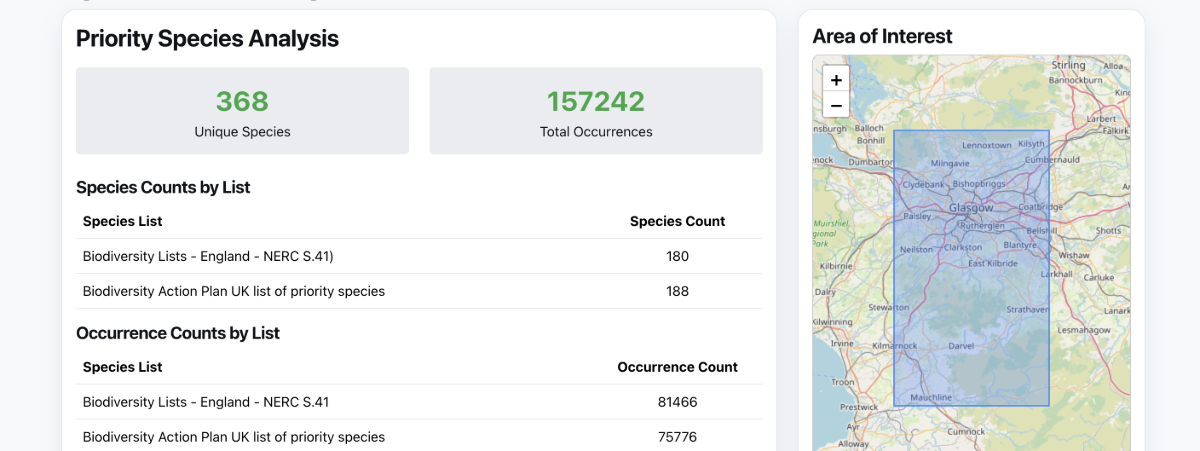Image resolution: width=1200 pixels, height=451 pixels.
Task: Click the Lesmahagow label on the map
Action: [1084, 329]
